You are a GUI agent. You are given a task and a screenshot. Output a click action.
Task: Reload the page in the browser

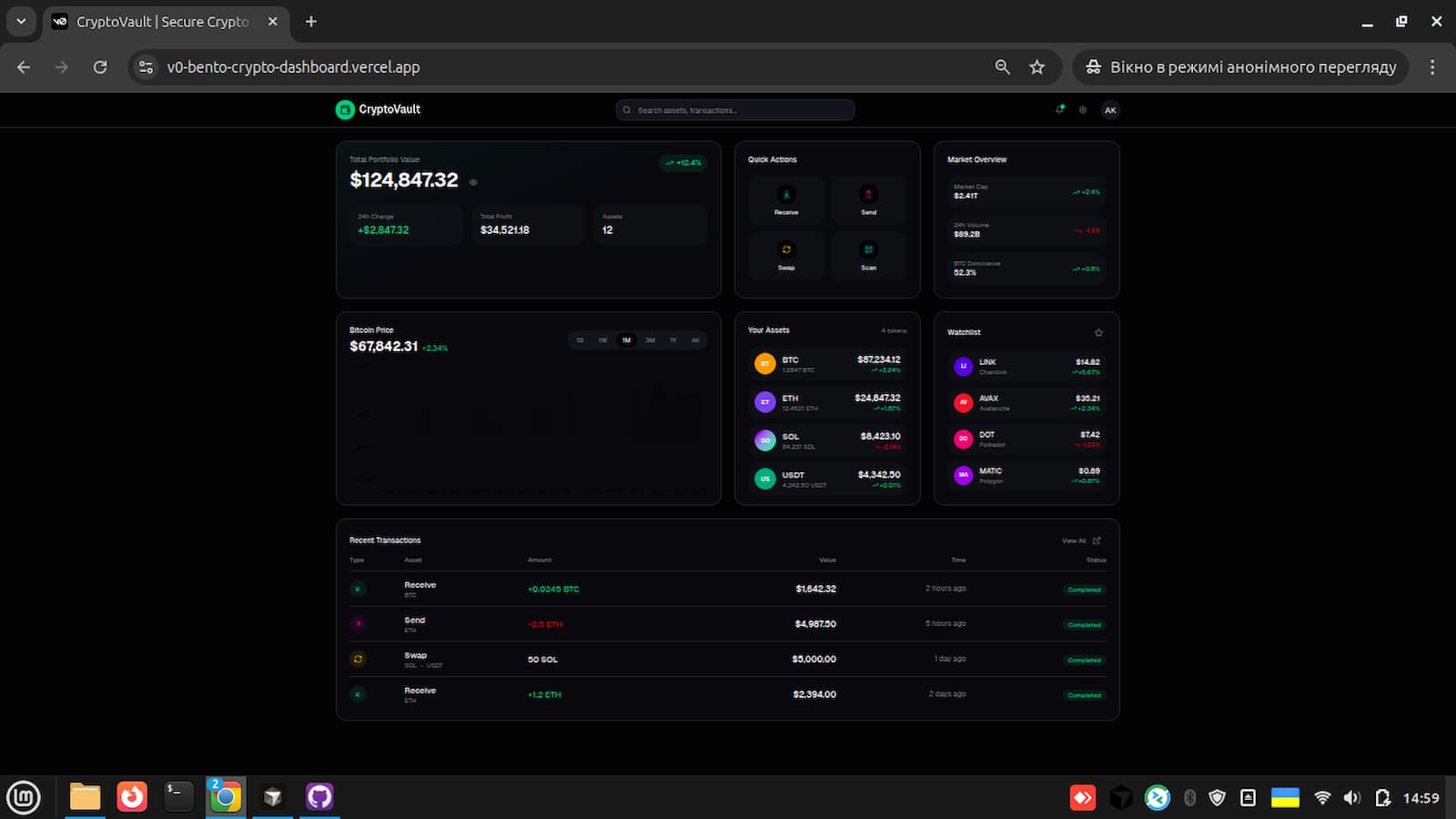[100, 67]
